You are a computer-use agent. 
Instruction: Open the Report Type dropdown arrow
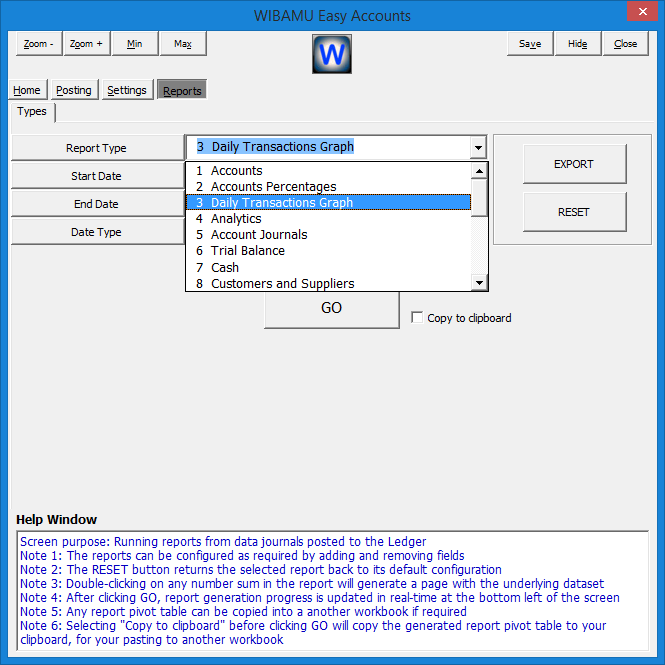478,148
